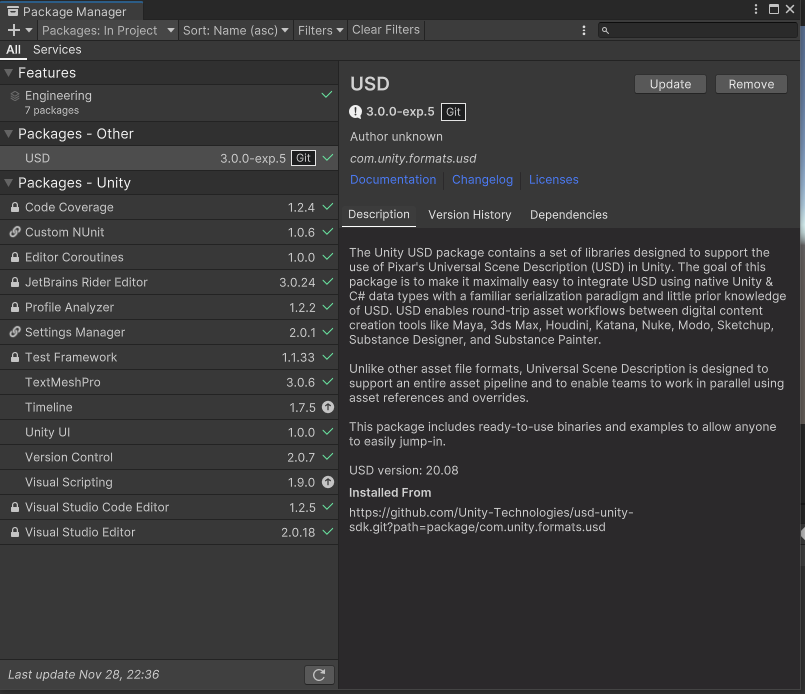Select the Visual Studio Code Editor package
This screenshot has height=694, width=805.
pos(169,507)
